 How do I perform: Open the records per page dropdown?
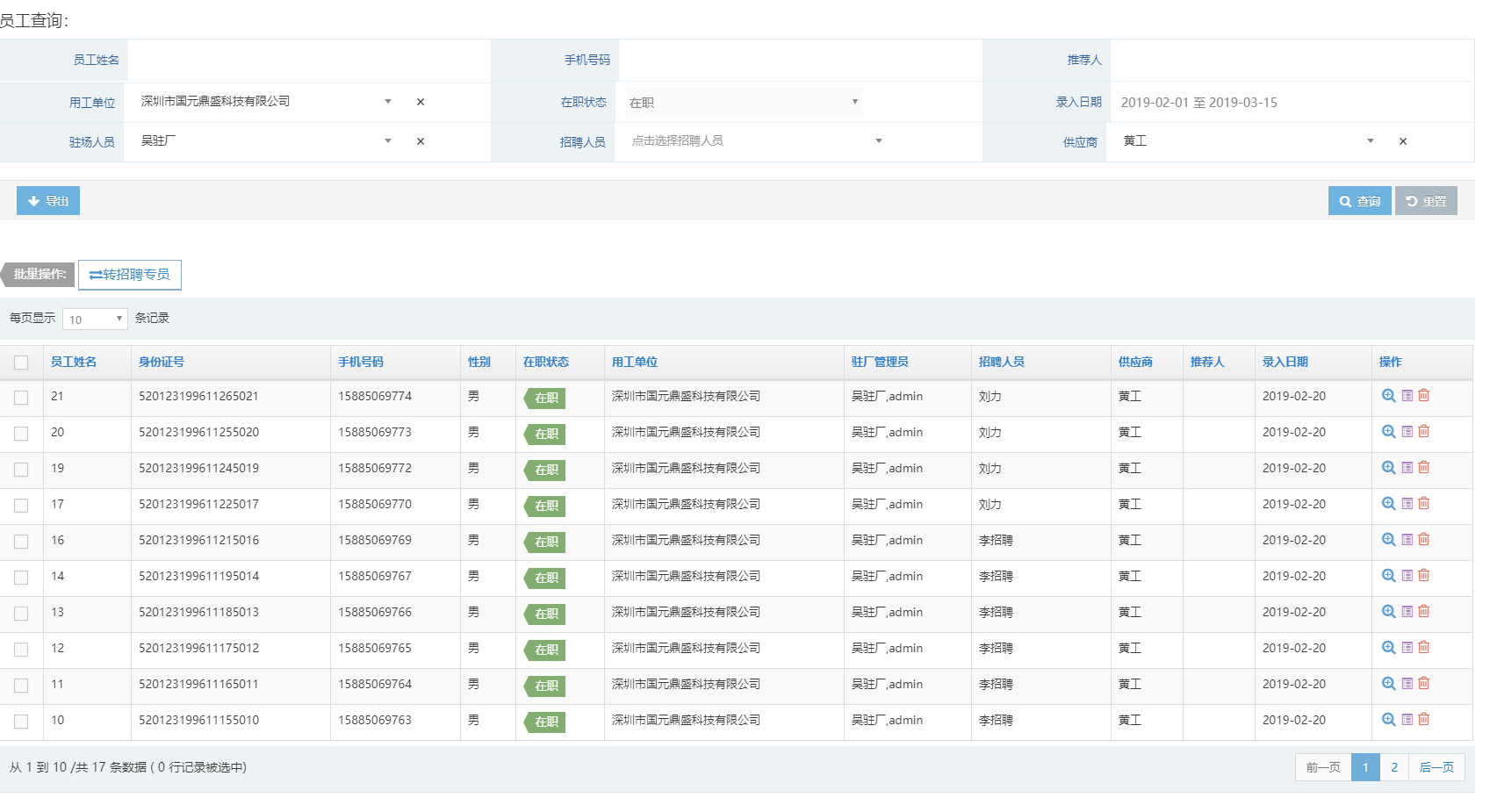click(95, 320)
